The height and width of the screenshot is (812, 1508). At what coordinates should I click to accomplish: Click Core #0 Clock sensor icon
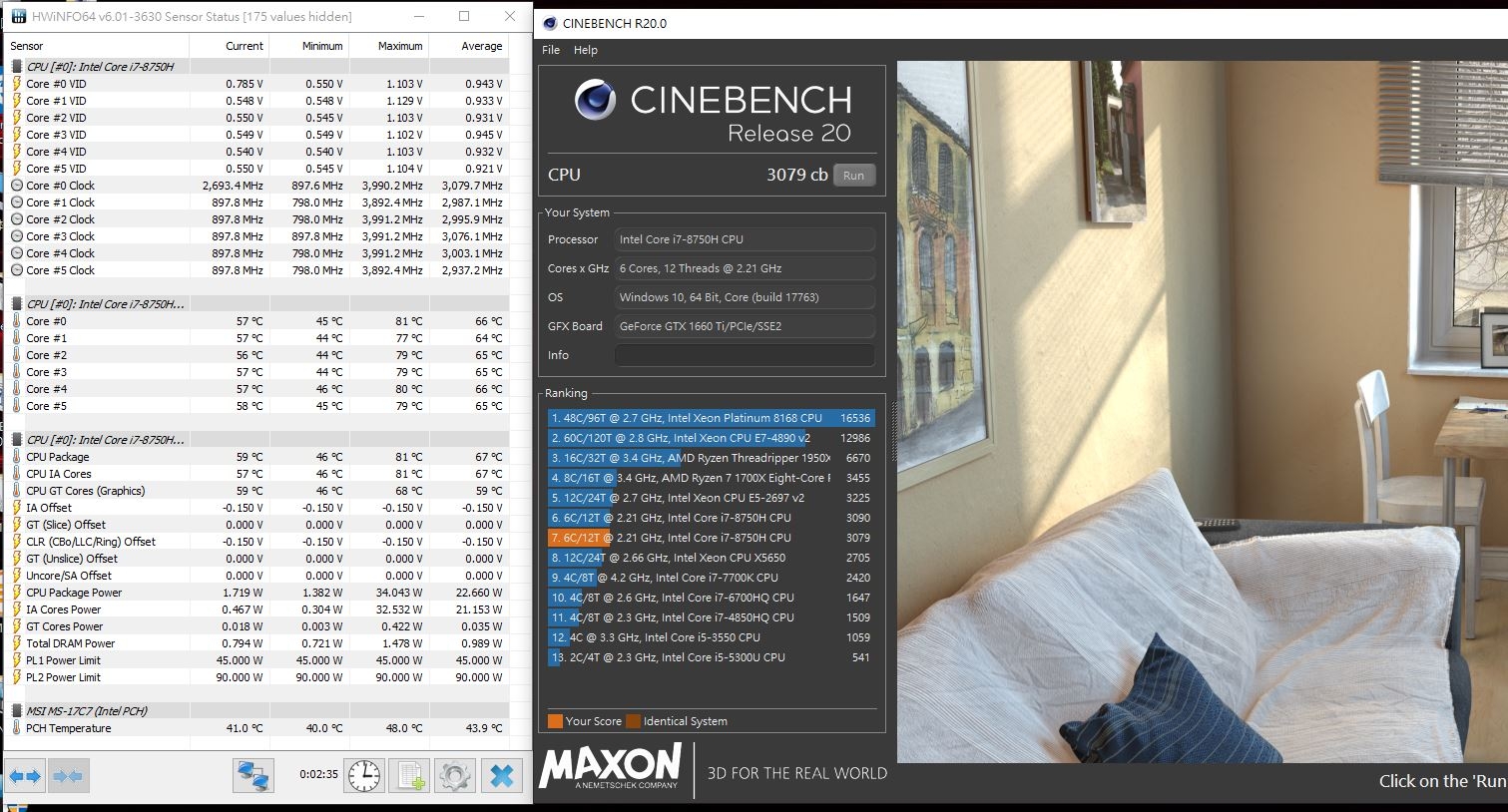(17, 186)
